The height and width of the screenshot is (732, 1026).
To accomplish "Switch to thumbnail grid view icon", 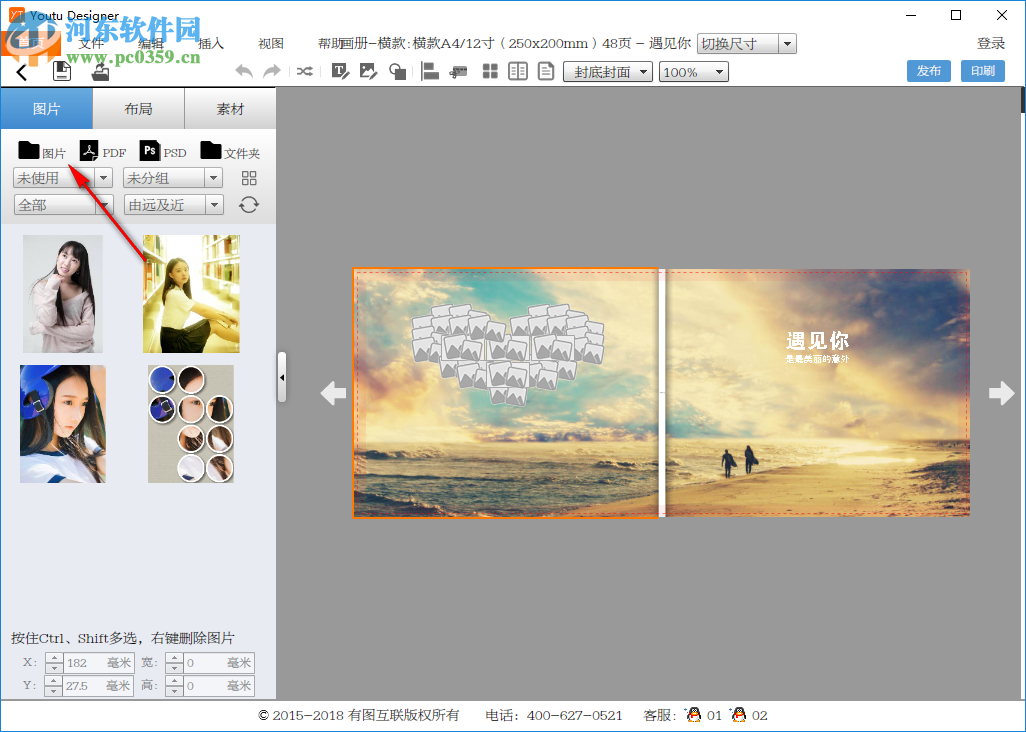I will click(x=488, y=71).
